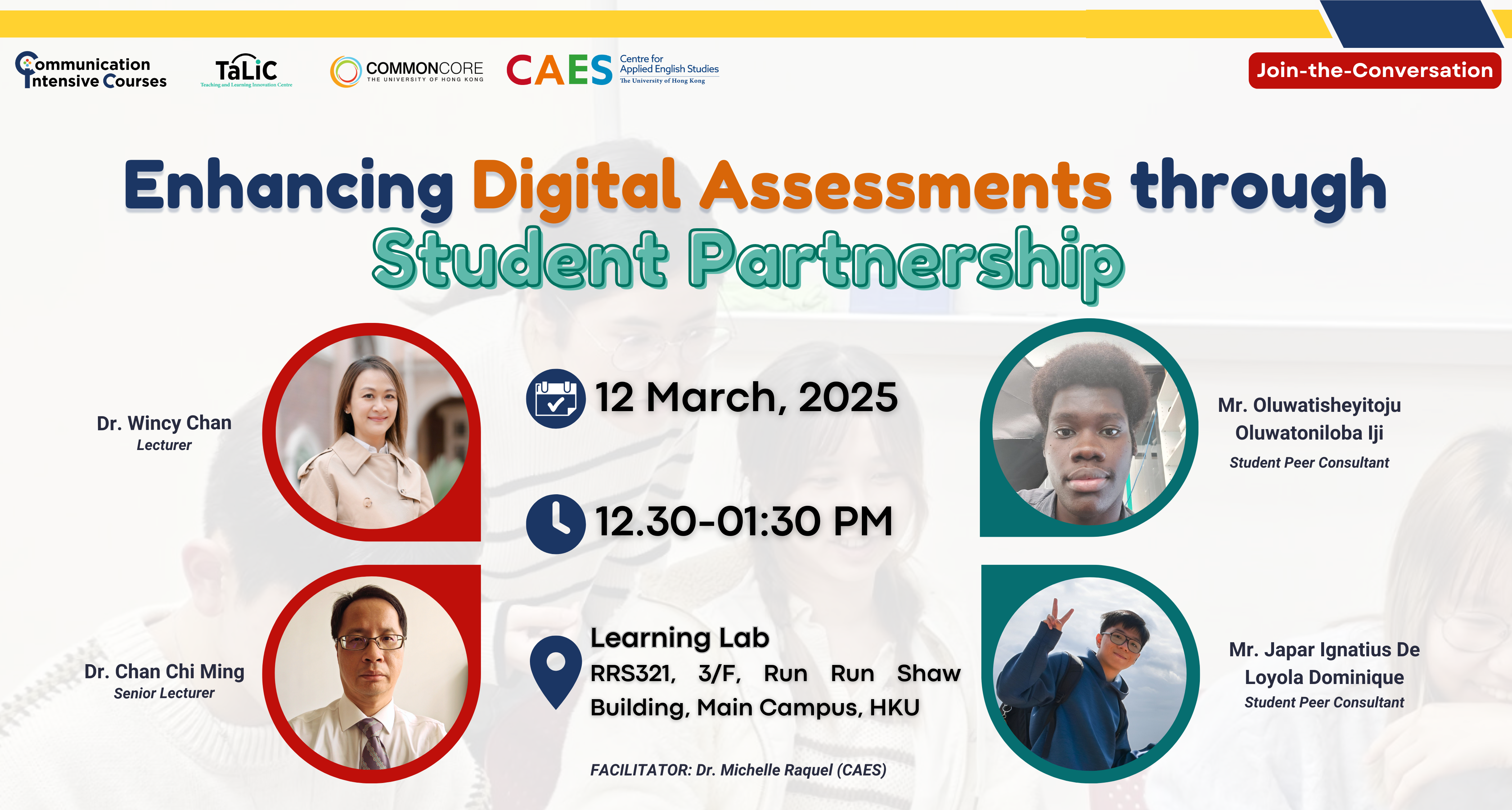Click the TALIC logo

pyautogui.click(x=247, y=71)
